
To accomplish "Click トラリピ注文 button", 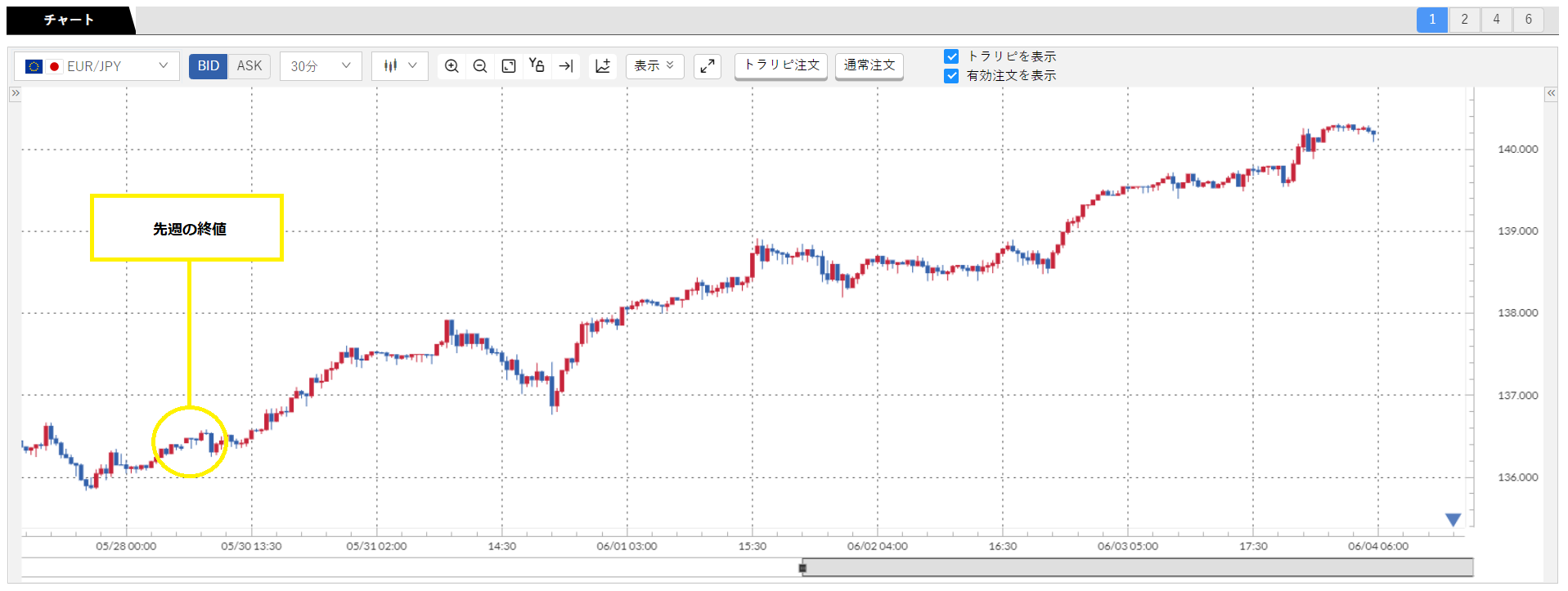I will point(781,65).
